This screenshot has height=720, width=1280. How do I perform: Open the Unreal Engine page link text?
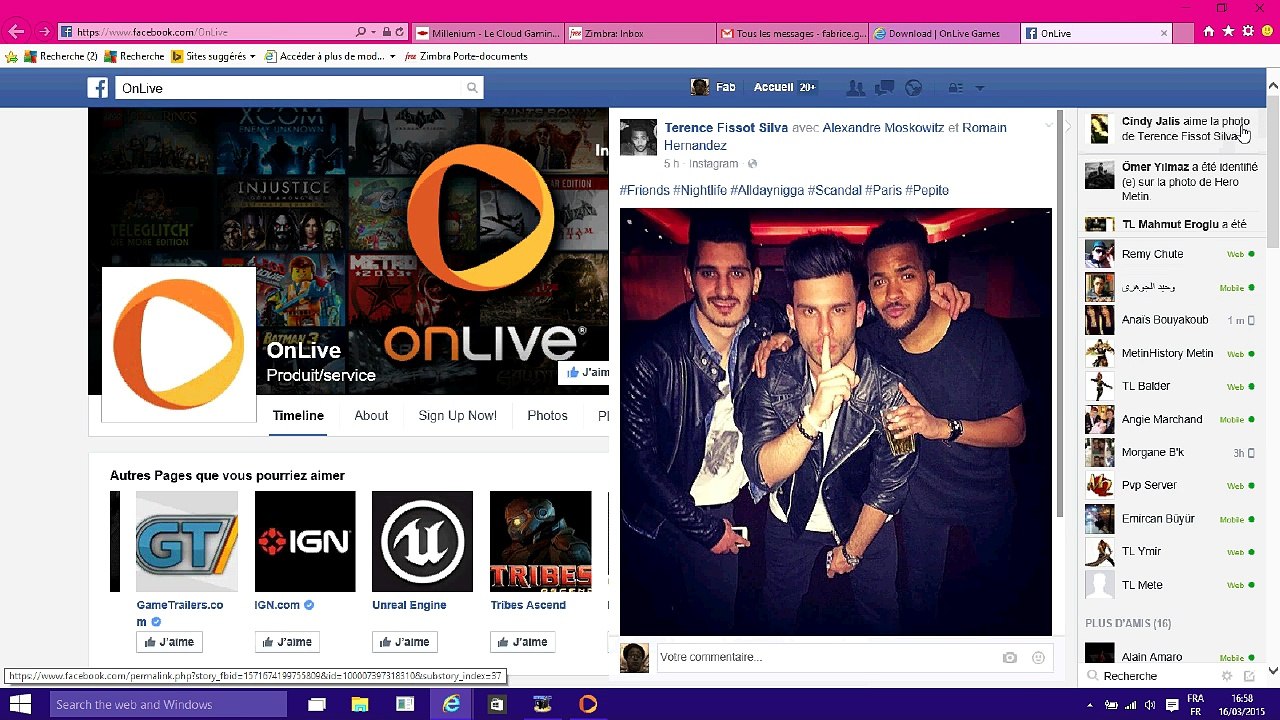[x=409, y=605]
